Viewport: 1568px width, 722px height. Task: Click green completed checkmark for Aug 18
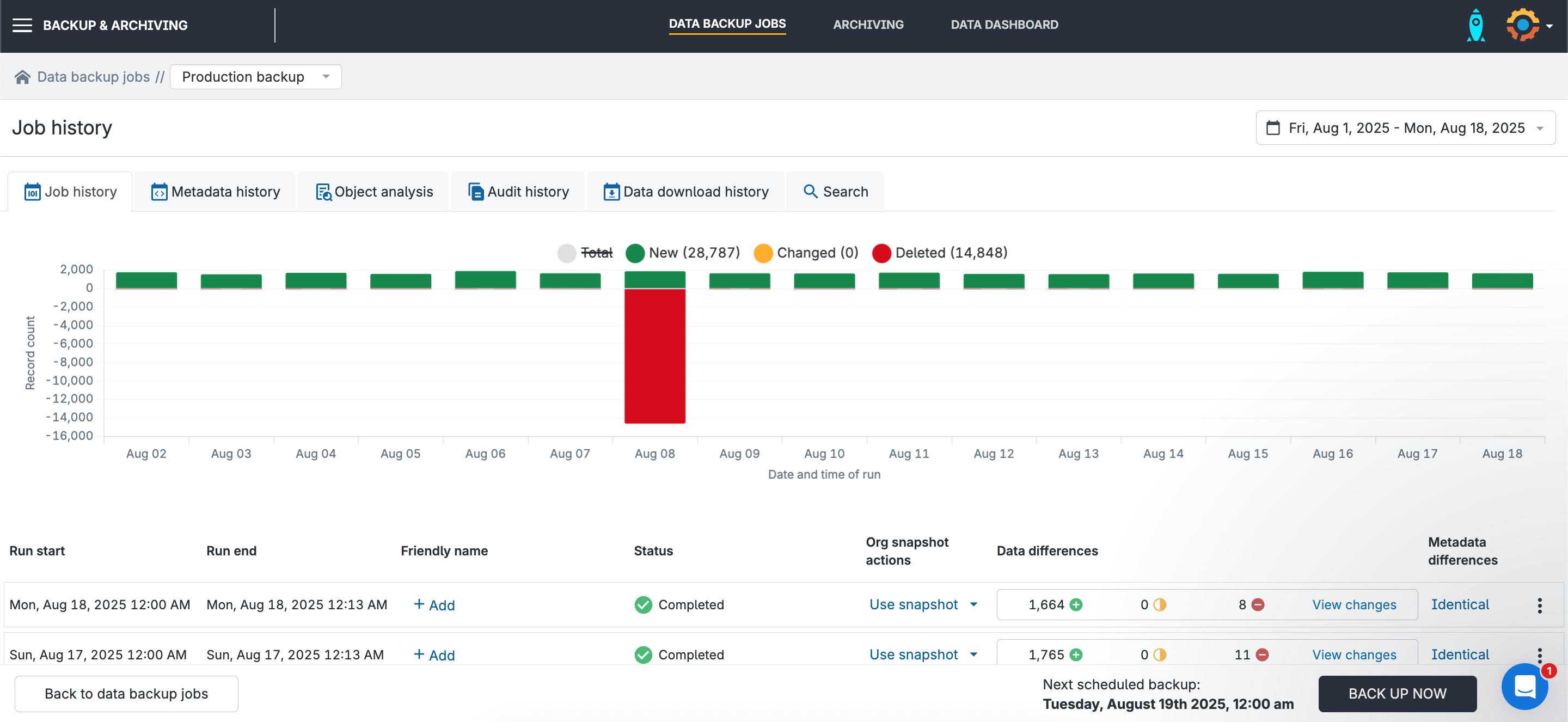point(643,604)
